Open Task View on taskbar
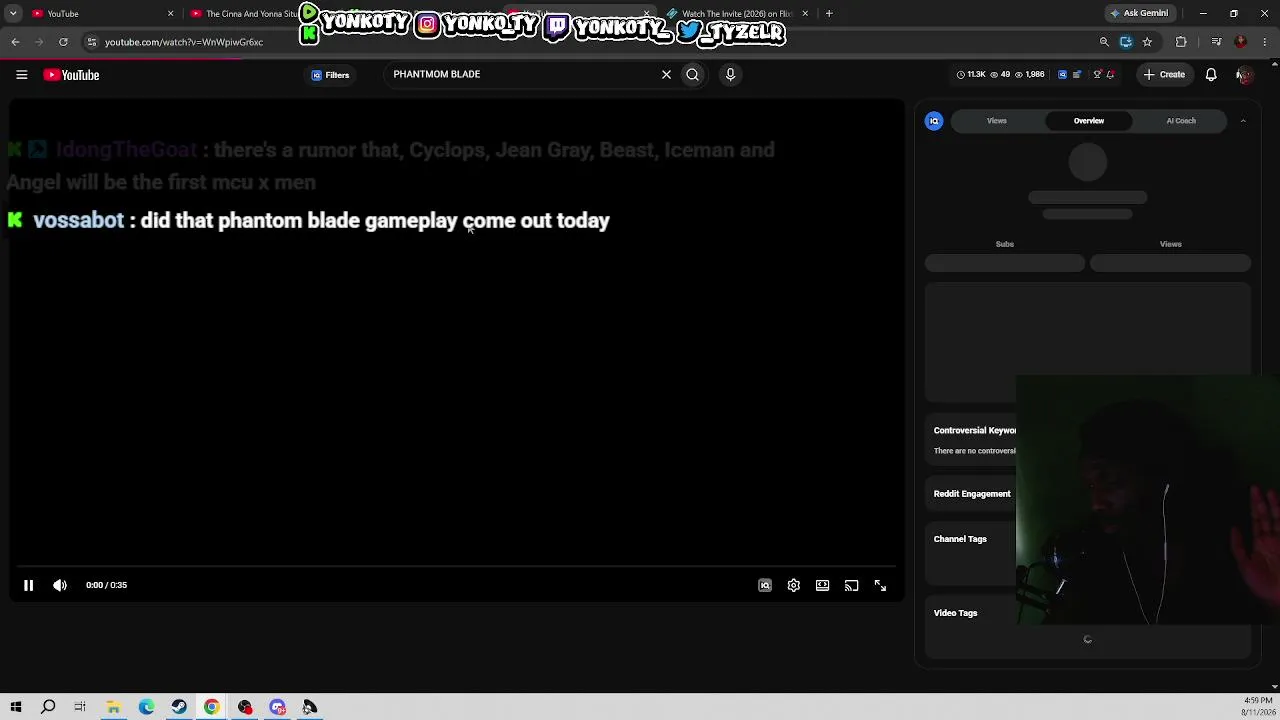 click(80, 707)
